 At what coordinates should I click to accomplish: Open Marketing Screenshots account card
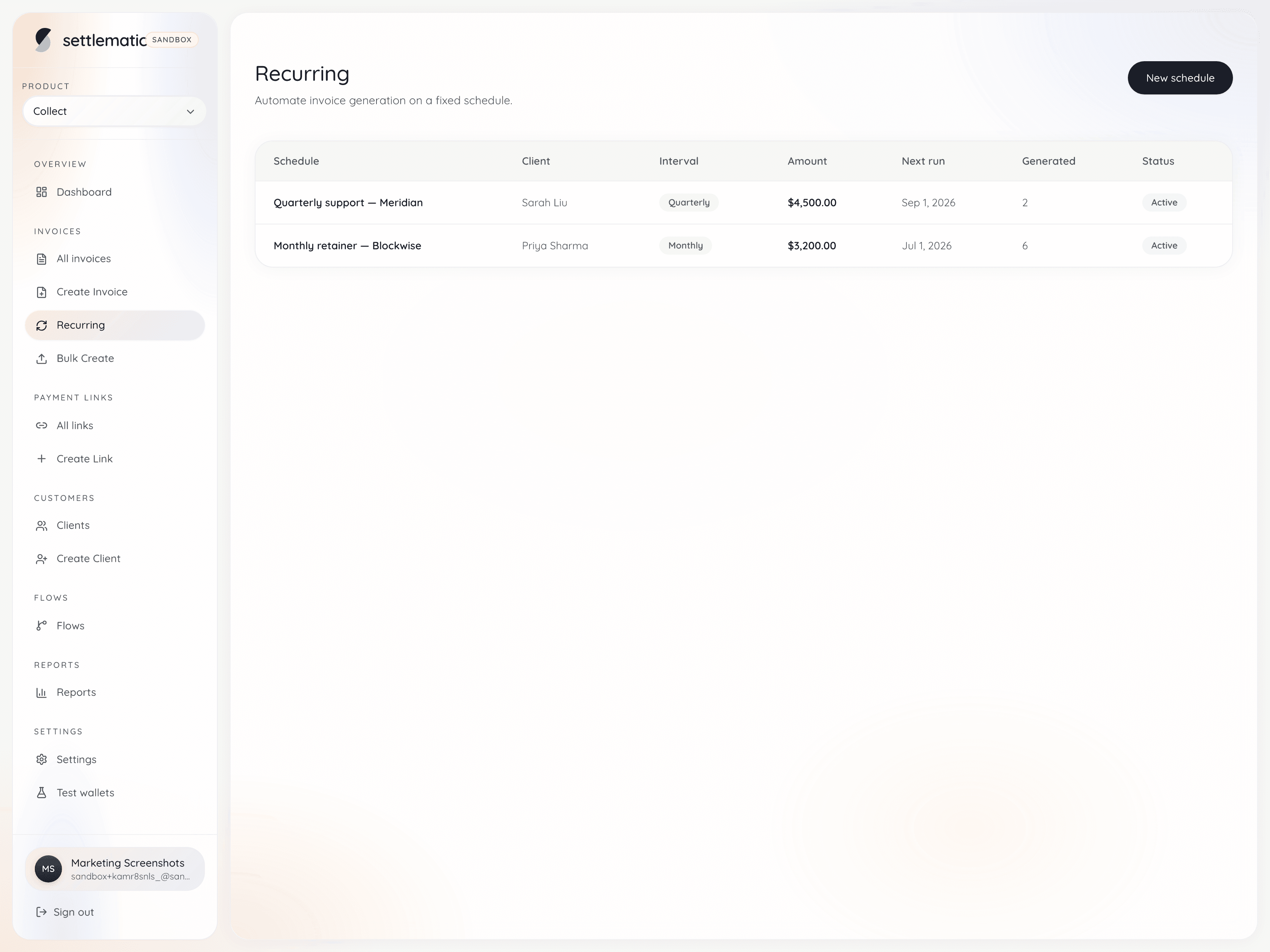click(115, 869)
